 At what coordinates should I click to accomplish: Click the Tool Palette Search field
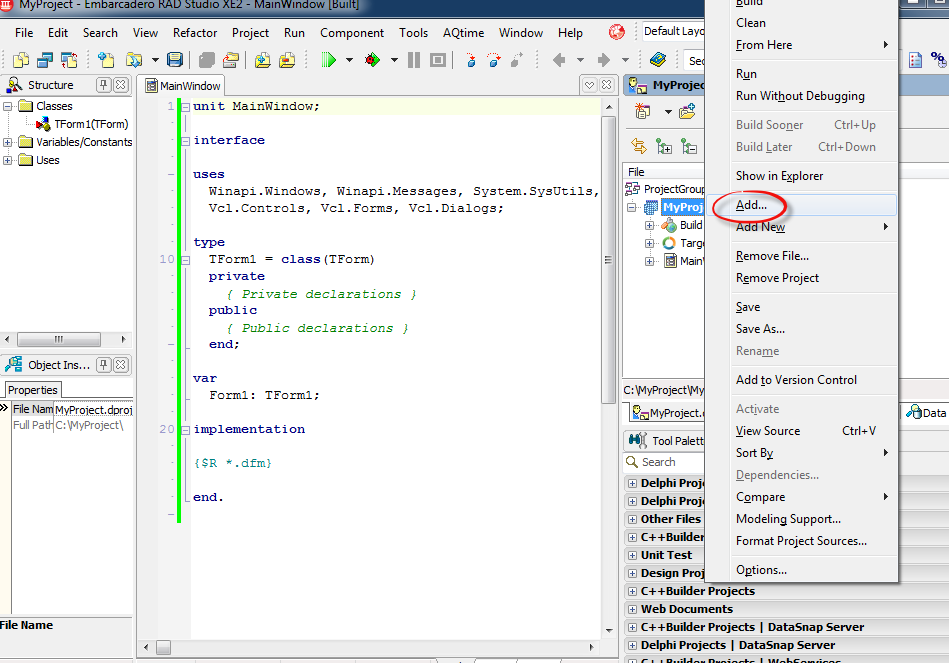coord(665,462)
